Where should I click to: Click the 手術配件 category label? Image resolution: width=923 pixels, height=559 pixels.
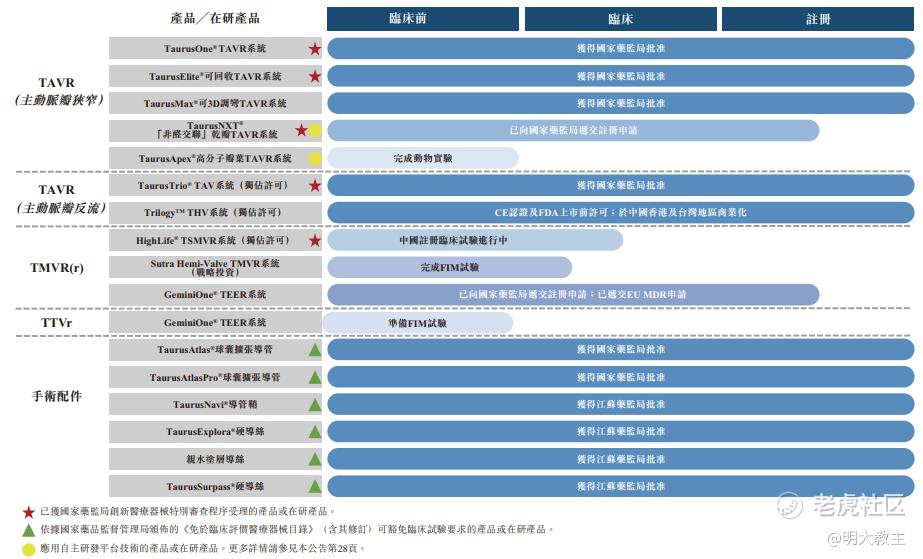tap(57, 396)
